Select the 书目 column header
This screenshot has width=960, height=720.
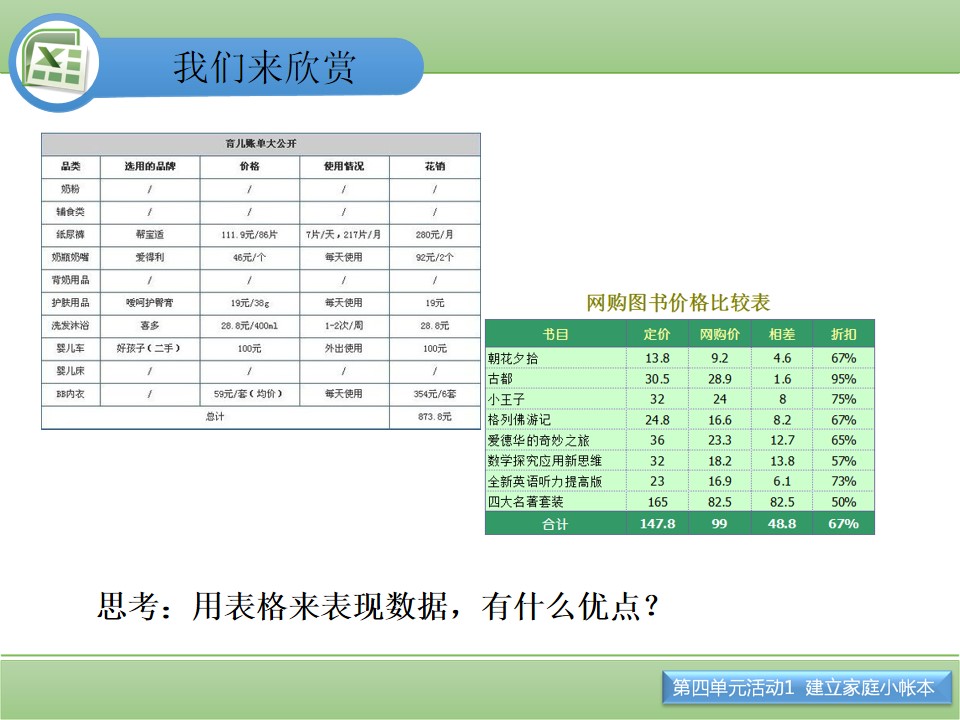[555, 334]
